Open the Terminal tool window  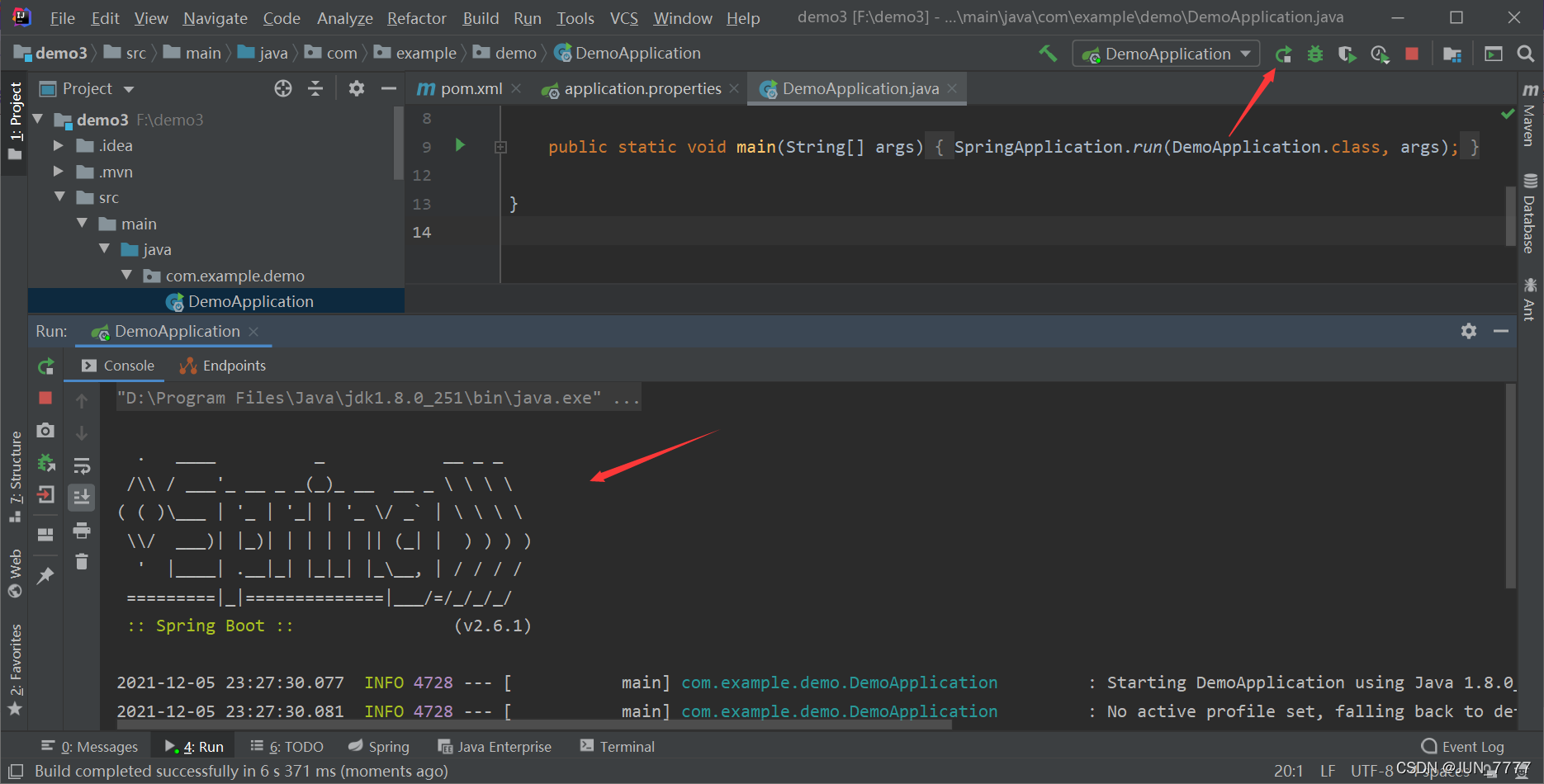pos(617,747)
